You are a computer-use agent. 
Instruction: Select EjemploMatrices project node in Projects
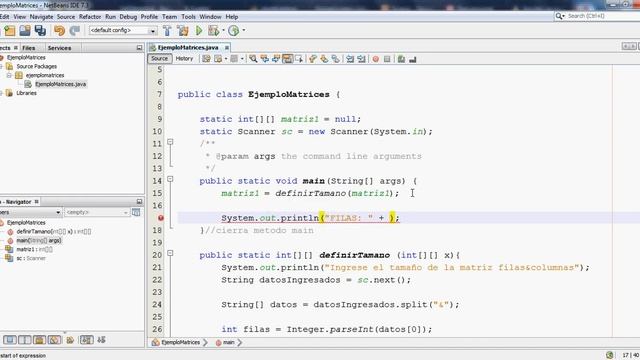pyautogui.click(x=26, y=58)
